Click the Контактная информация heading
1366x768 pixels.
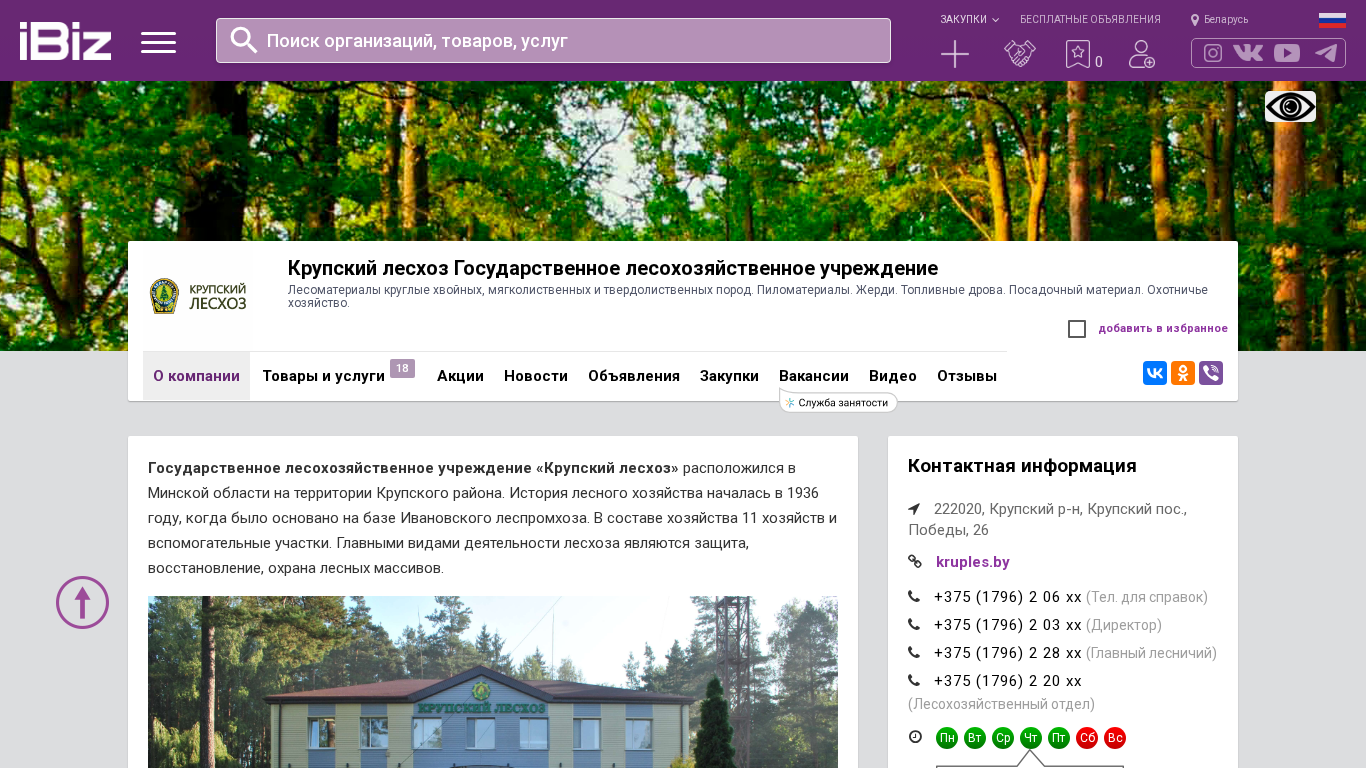1022,466
